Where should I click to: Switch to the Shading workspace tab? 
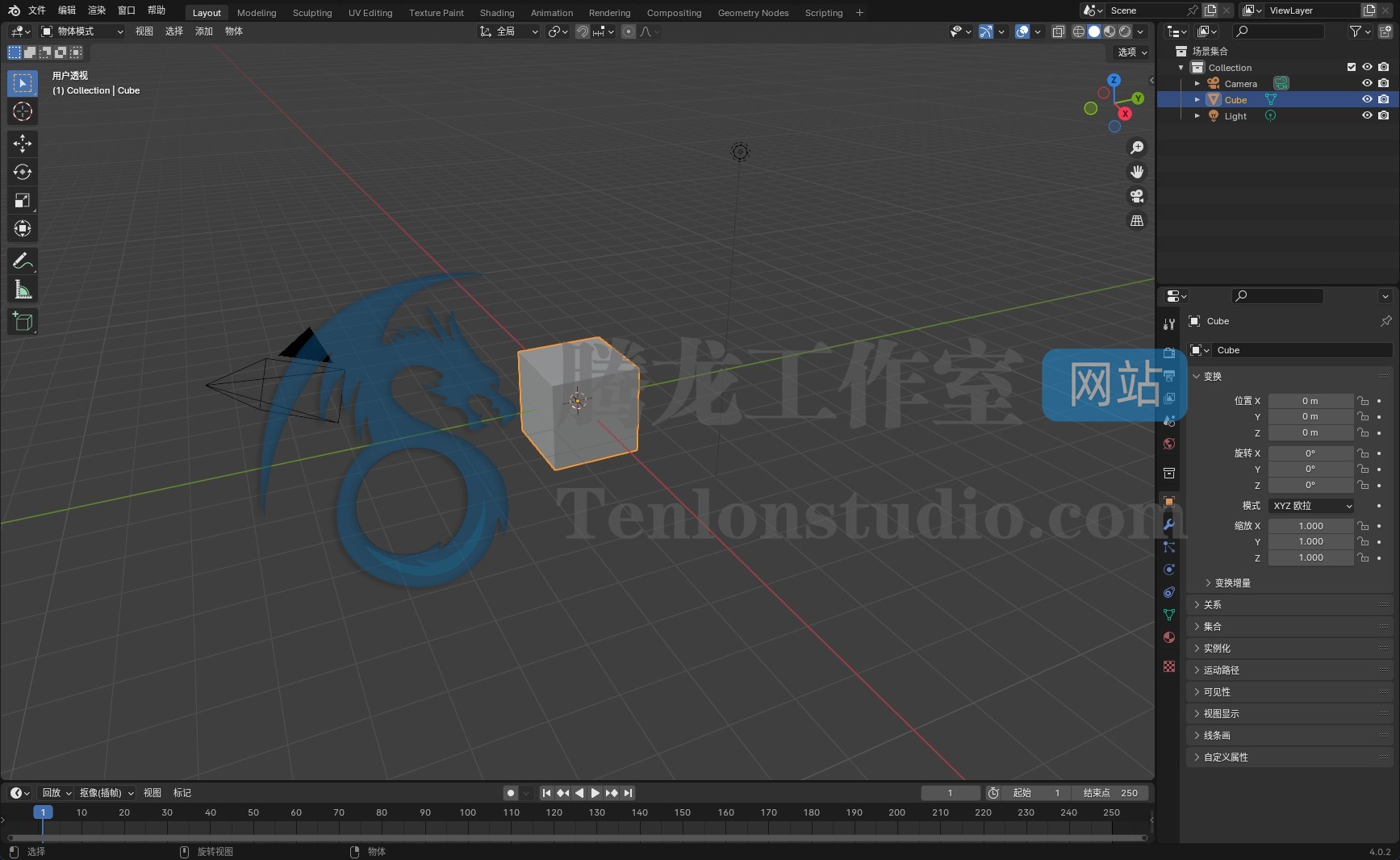[497, 13]
